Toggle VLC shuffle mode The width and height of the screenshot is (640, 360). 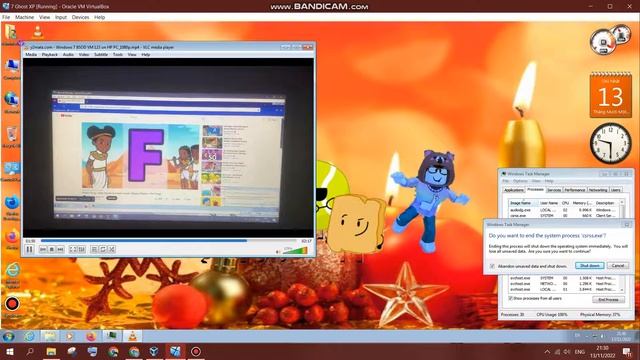tap(111, 249)
